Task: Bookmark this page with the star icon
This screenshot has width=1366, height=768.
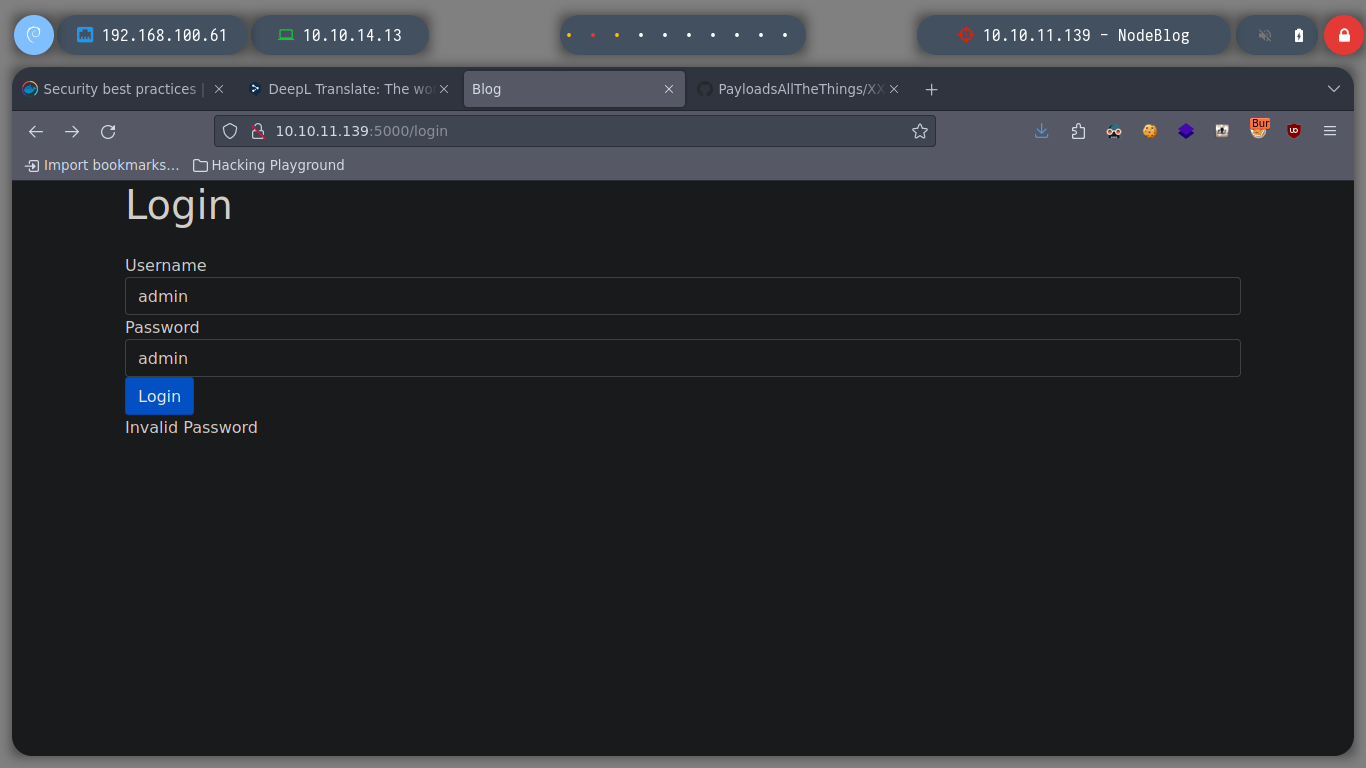Action: pos(920,131)
